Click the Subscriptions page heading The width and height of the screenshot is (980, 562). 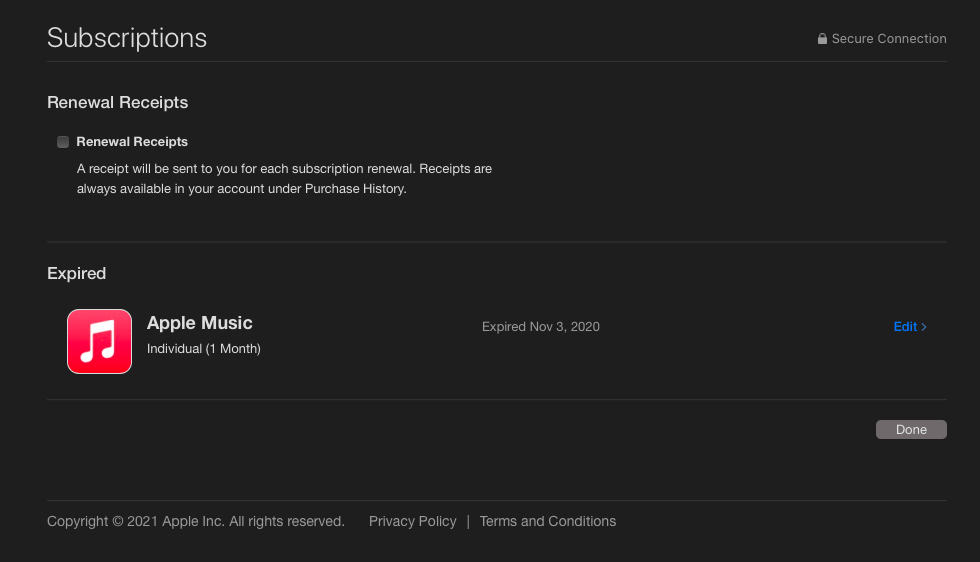point(127,38)
